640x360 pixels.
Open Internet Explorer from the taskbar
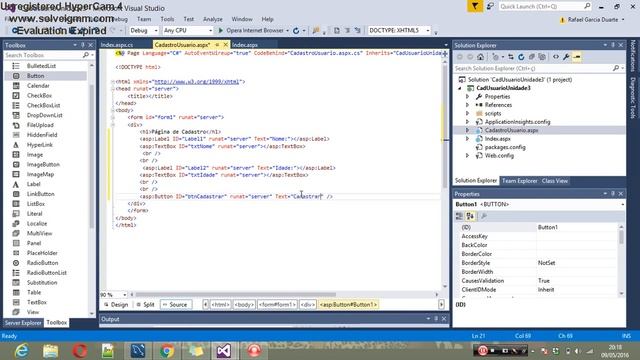(x=22, y=351)
